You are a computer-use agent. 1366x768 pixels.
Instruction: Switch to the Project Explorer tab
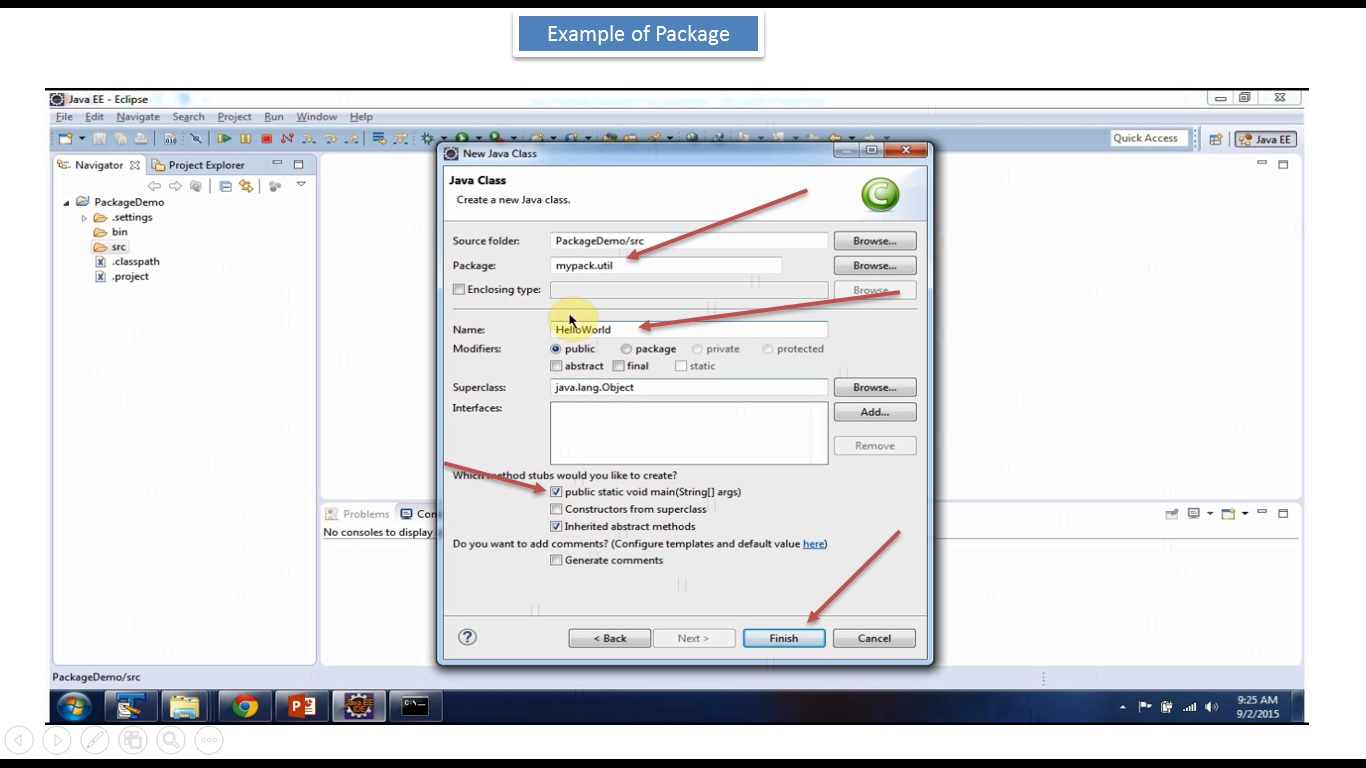point(198,165)
